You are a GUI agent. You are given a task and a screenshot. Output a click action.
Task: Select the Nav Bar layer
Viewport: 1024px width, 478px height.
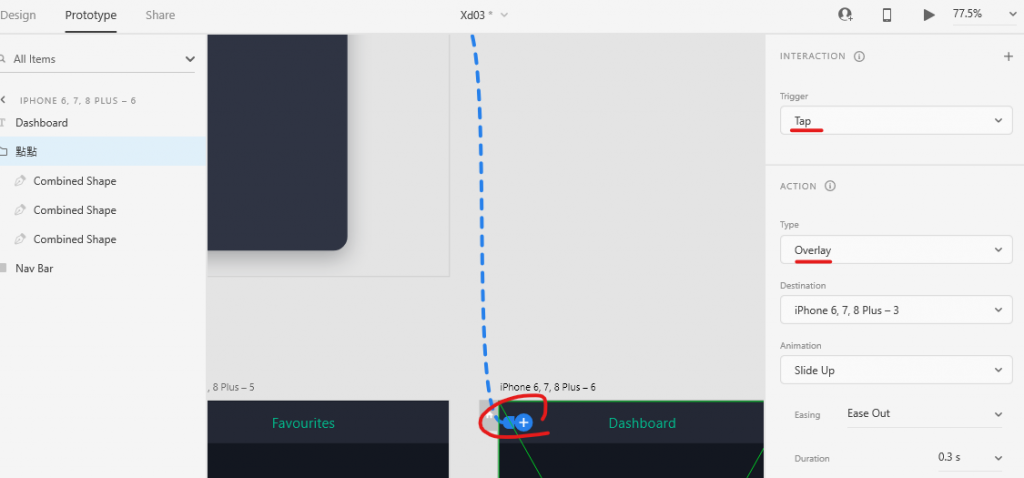coord(34,268)
